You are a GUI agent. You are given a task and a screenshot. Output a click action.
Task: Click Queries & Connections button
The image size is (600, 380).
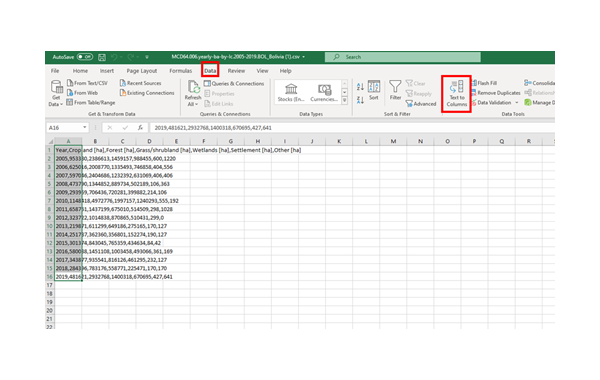[x=234, y=83]
